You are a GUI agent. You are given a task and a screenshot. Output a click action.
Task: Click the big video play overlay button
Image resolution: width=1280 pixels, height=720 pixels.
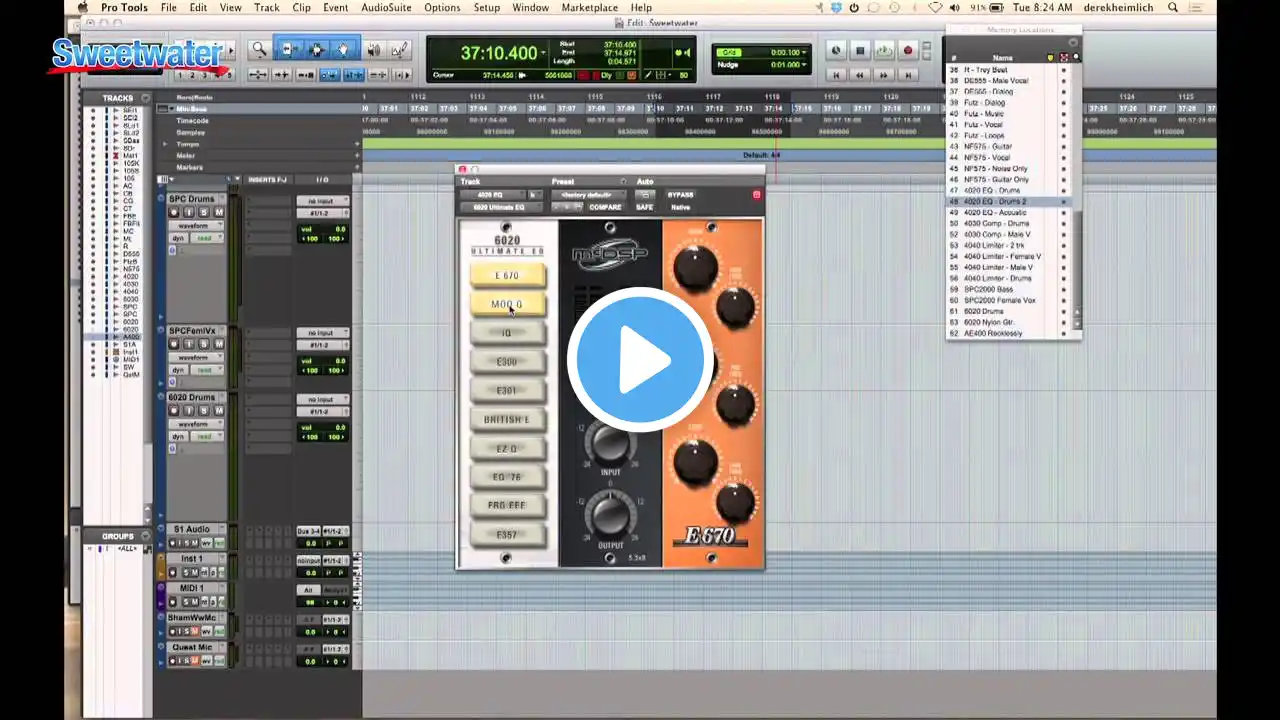pyautogui.click(x=640, y=360)
